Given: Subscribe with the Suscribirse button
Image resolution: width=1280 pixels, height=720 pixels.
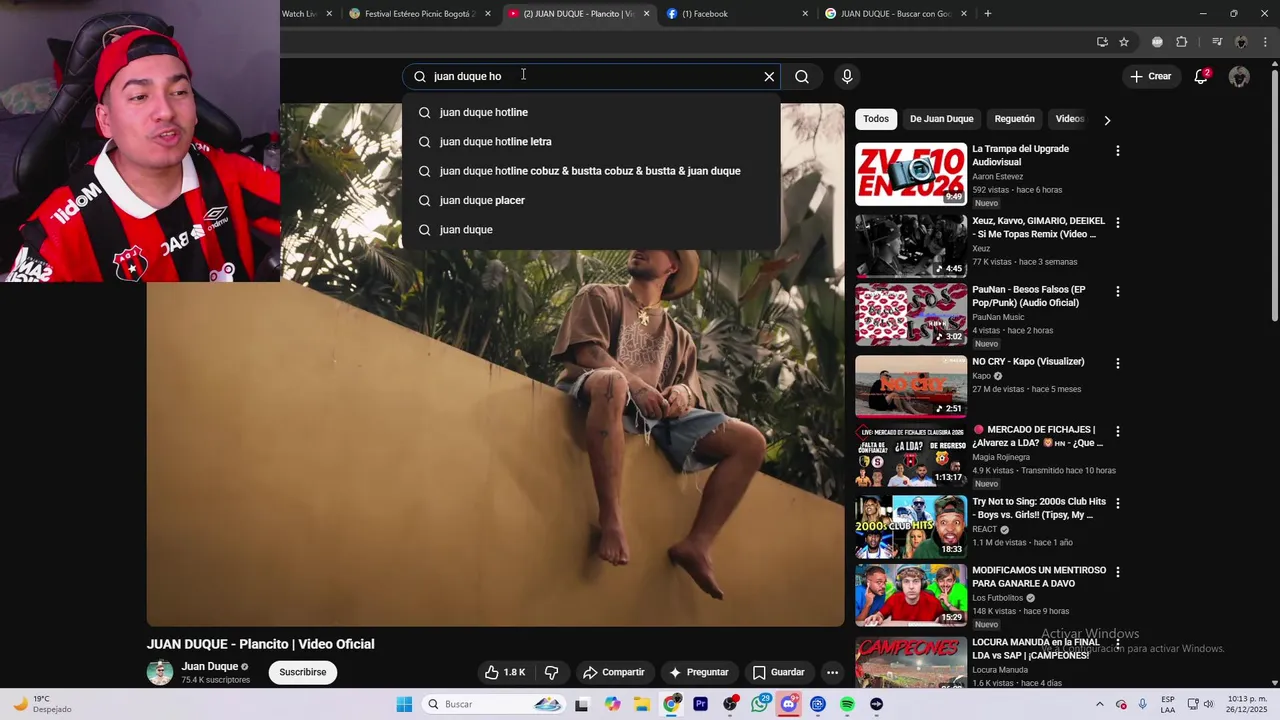Looking at the screenshot, I should [303, 672].
